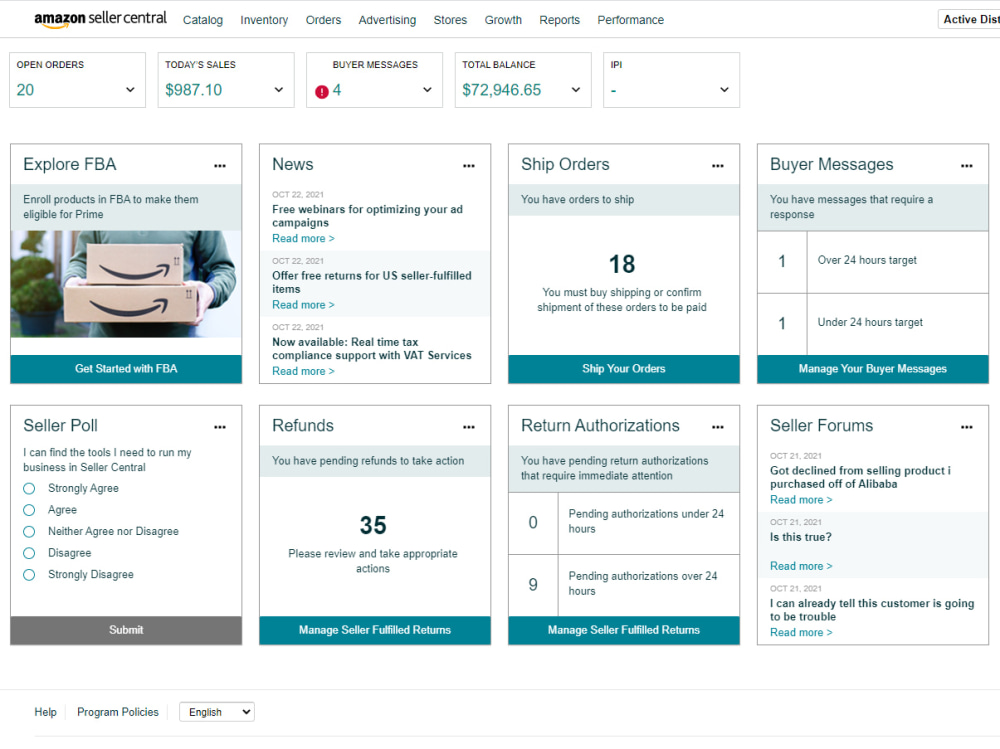Click Manage Seller Fulfilled Returns under Refunds
This screenshot has height=749, width=1000.
(375, 630)
